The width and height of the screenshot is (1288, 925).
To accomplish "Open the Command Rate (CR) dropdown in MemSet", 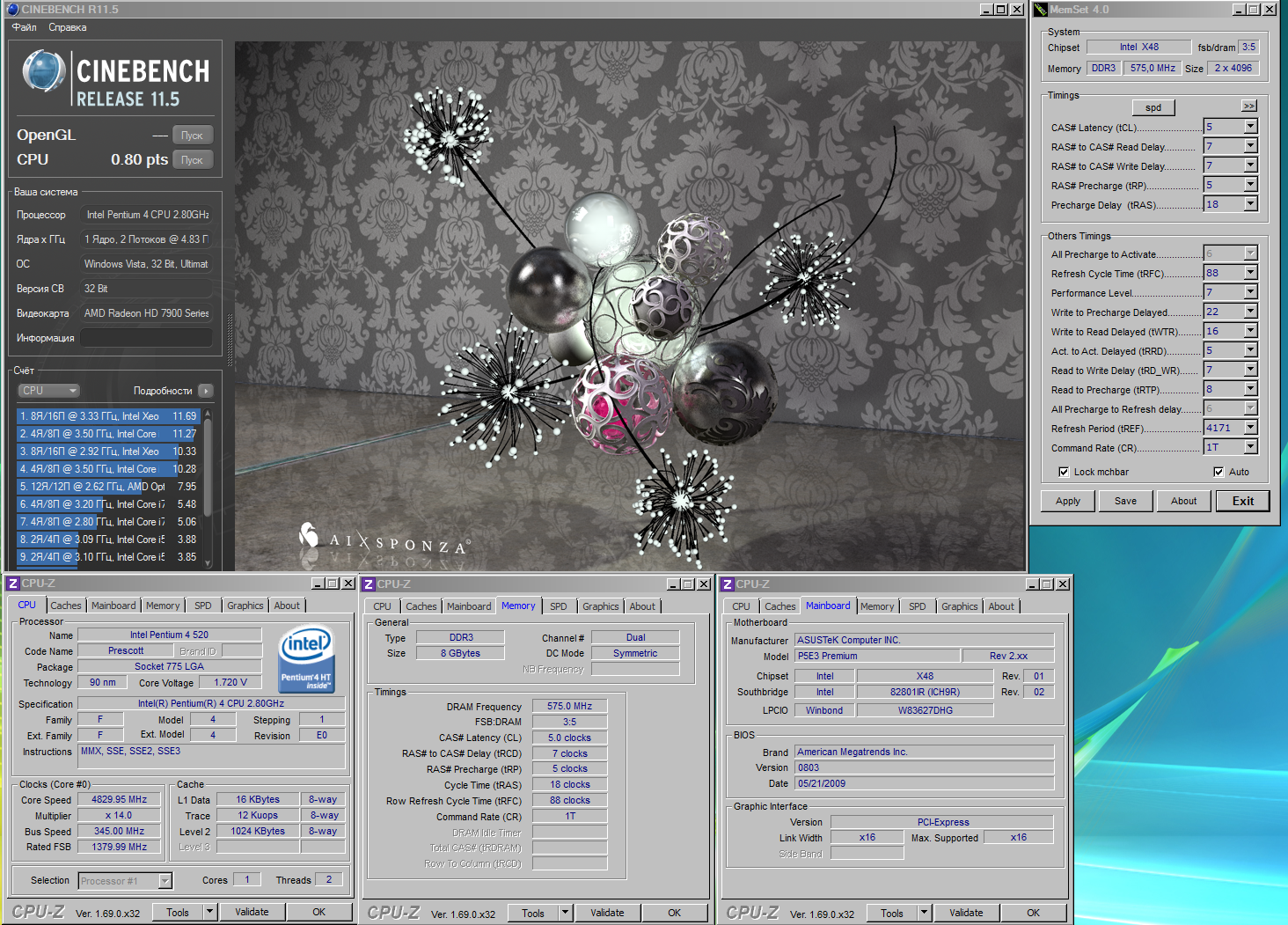I will [x=1250, y=447].
